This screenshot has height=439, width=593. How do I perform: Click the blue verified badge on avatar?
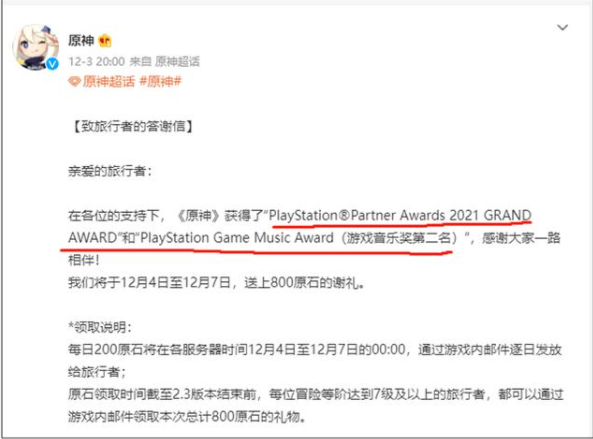[53, 64]
